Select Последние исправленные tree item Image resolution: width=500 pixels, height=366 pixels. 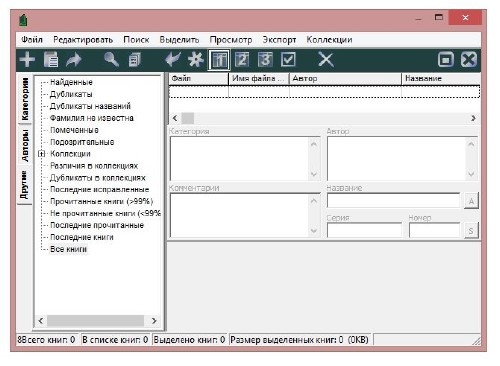pos(100,190)
